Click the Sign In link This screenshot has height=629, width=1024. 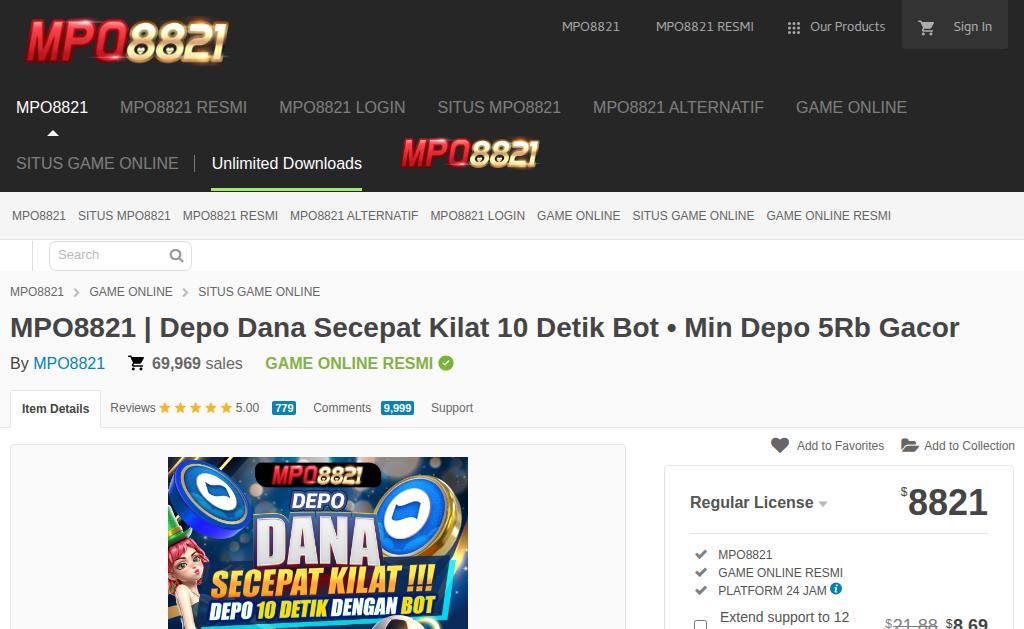pyautogui.click(x=972, y=27)
